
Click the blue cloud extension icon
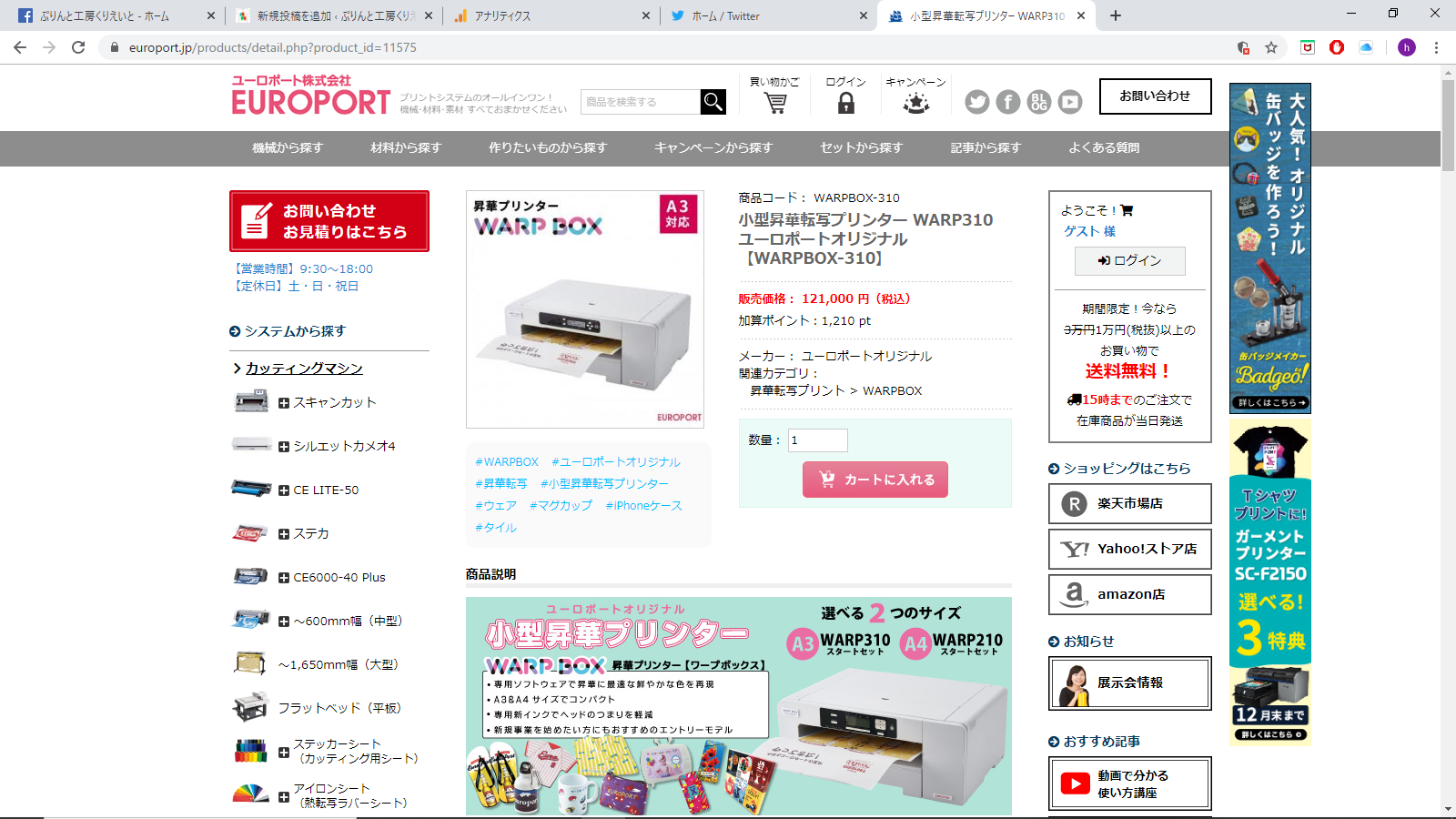point(1366,47)
